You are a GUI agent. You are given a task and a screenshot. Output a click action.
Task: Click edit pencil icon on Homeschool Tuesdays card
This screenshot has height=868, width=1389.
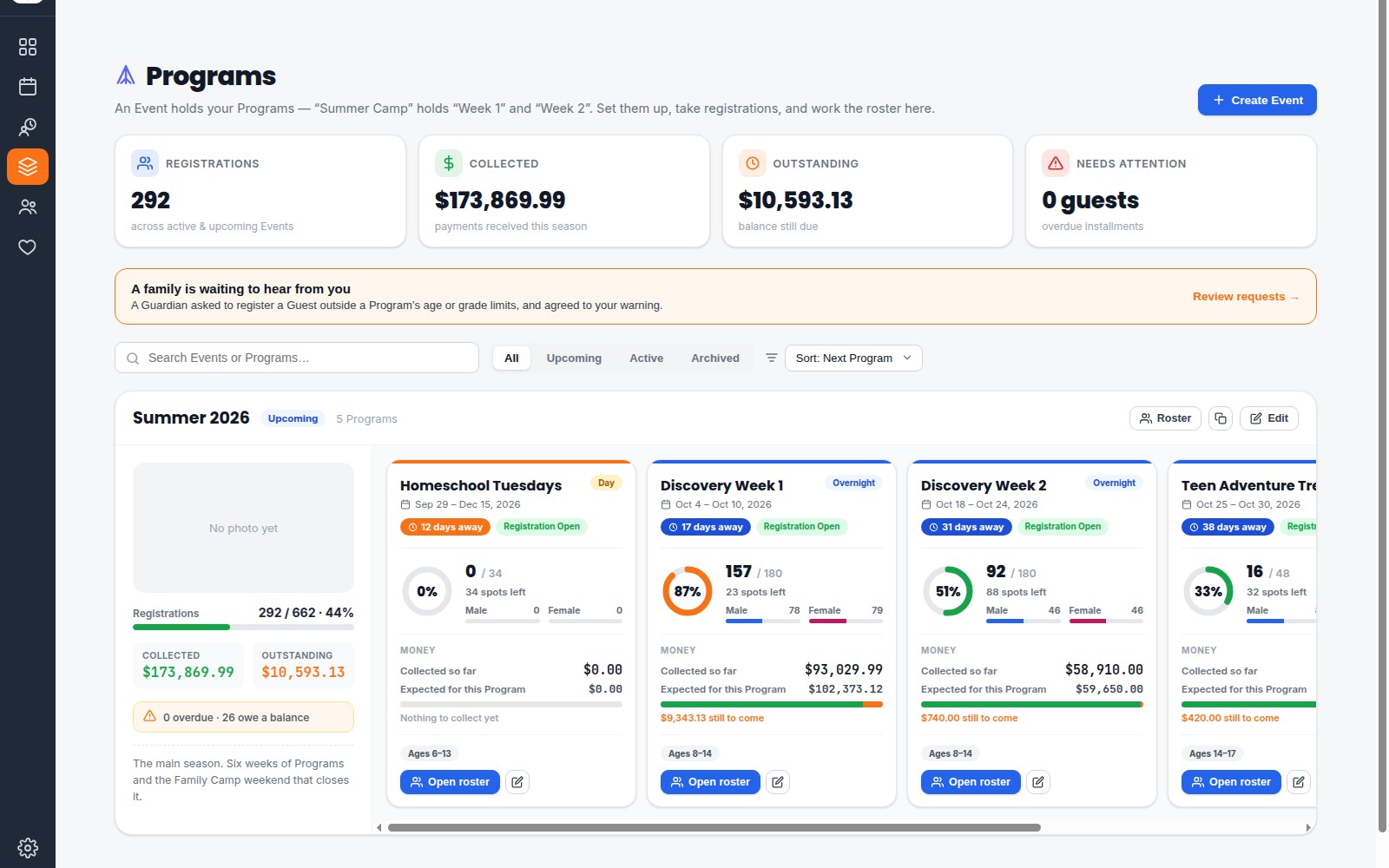pos(517,782)
